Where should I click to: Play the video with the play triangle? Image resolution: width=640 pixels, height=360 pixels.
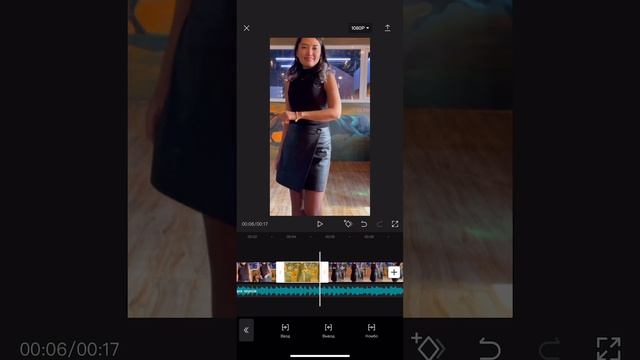coord(320,224)
